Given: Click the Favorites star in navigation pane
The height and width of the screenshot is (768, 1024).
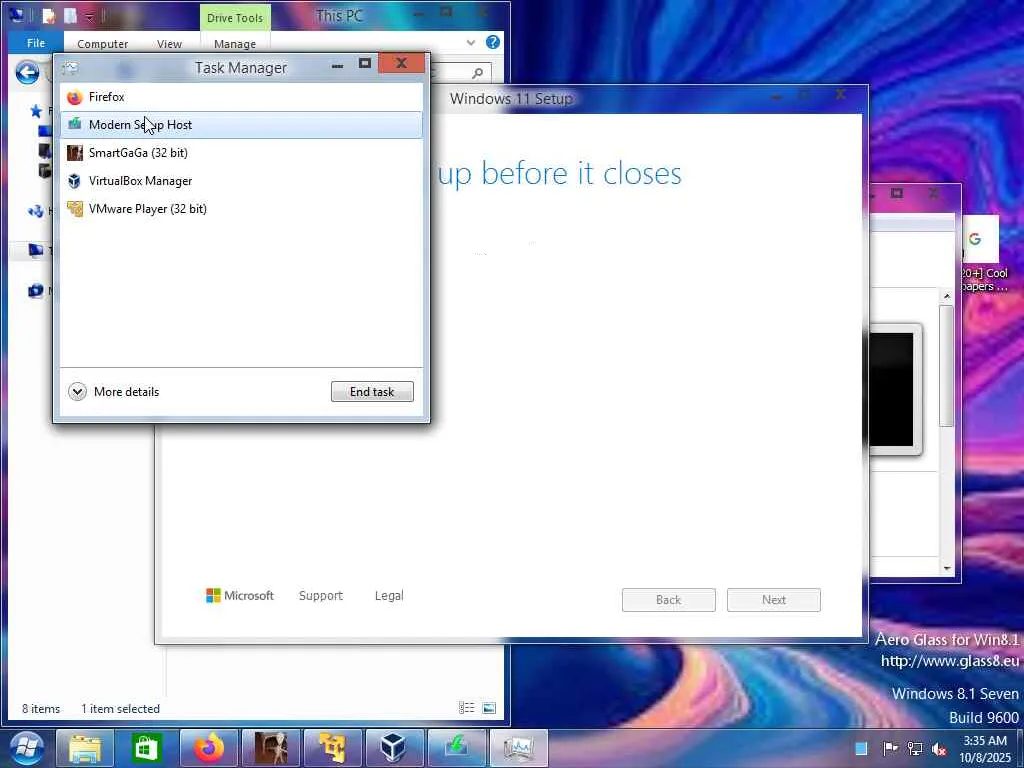Looking at the screenshot, I should click(x=36, y=111).
